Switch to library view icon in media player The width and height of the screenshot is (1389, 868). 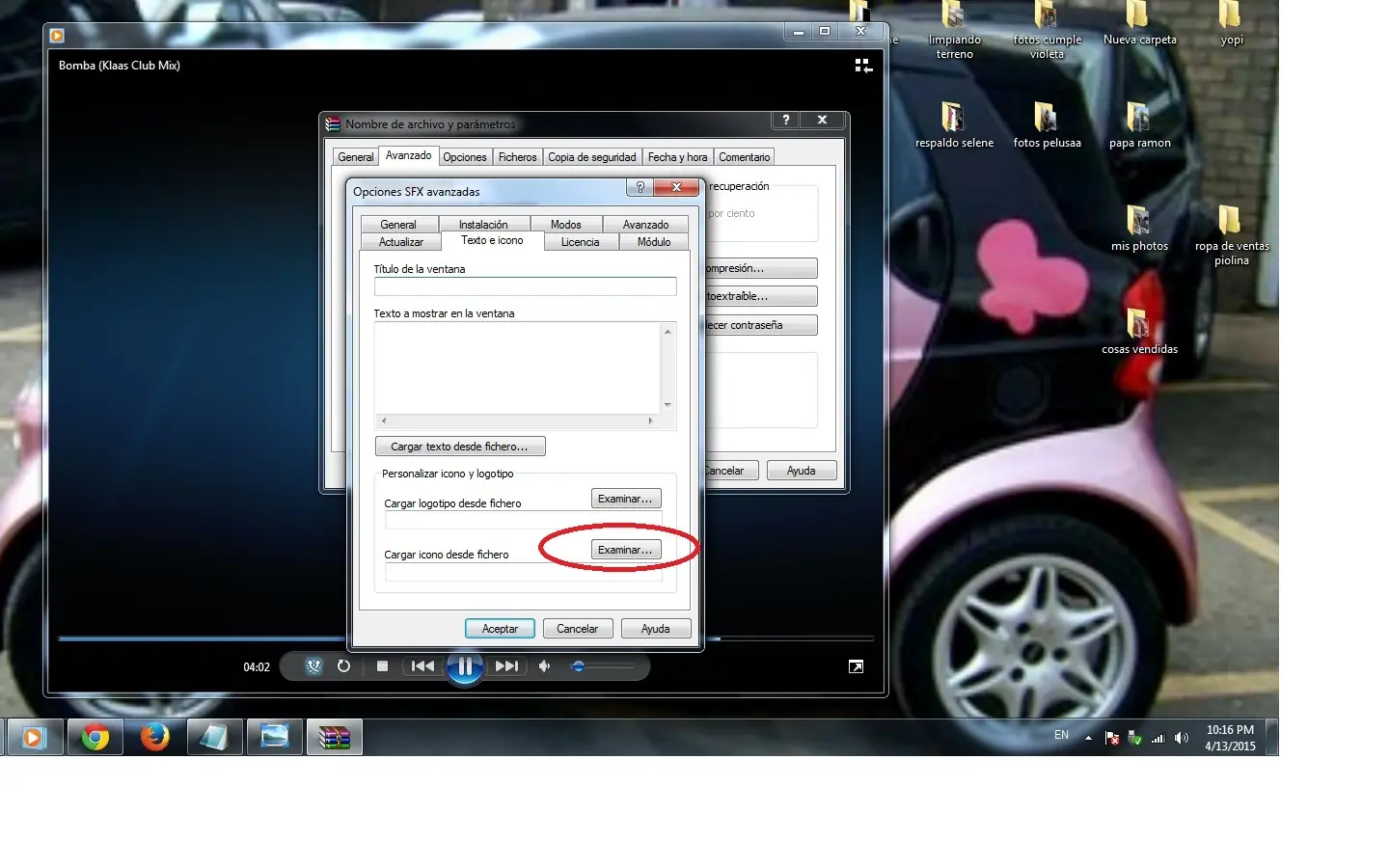pyautogui.click(x=863, y=66)
